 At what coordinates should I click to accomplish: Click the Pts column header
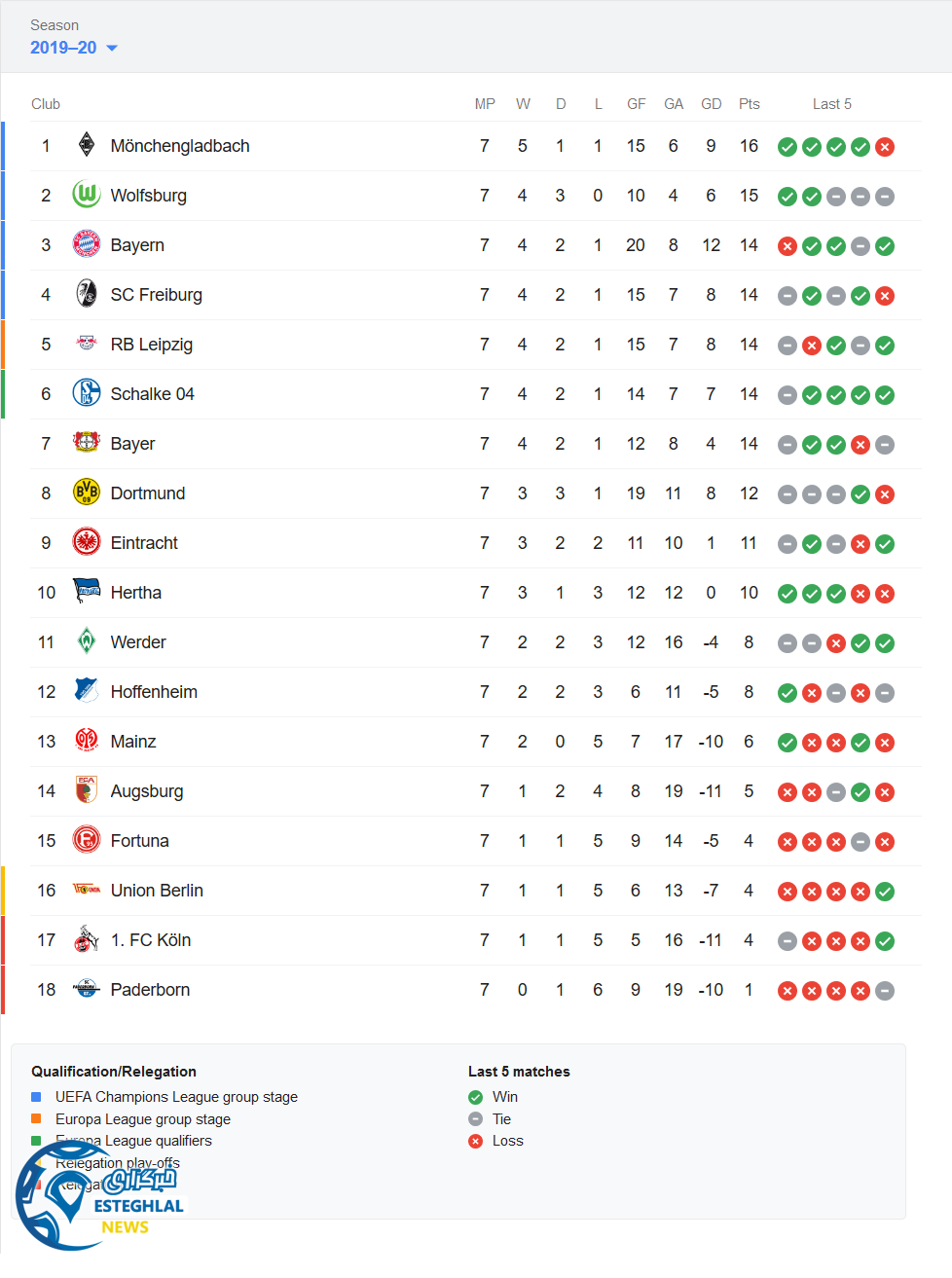click(x=749, y=104)
